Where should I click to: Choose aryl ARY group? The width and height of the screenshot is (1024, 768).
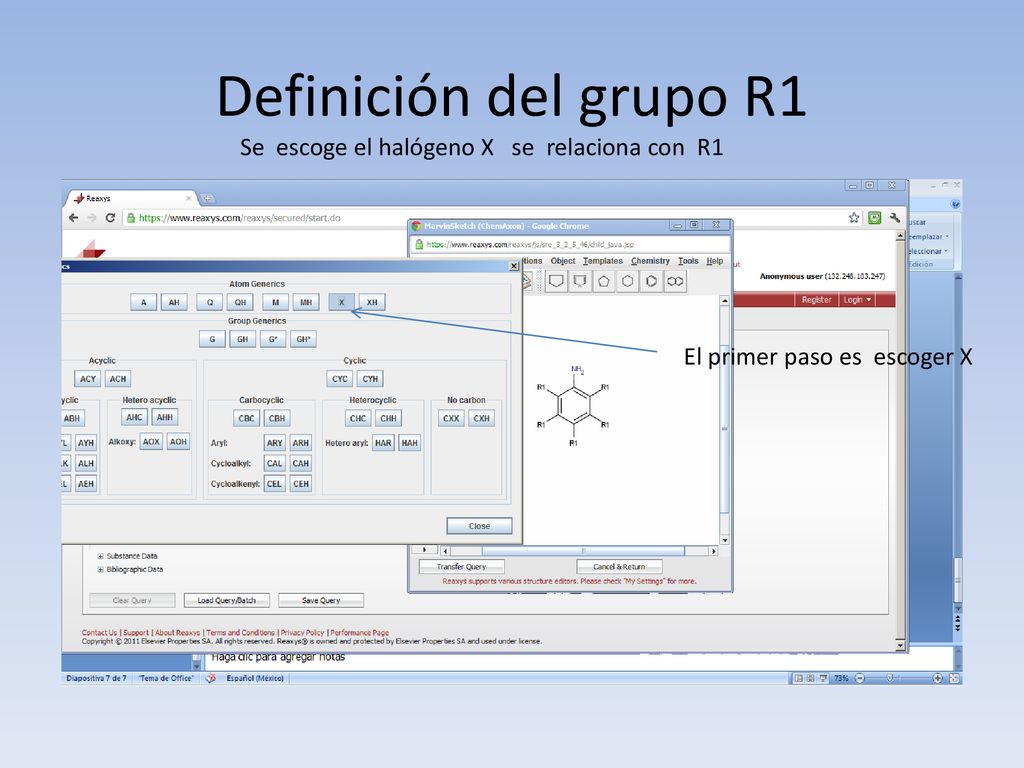coord(274,443)
